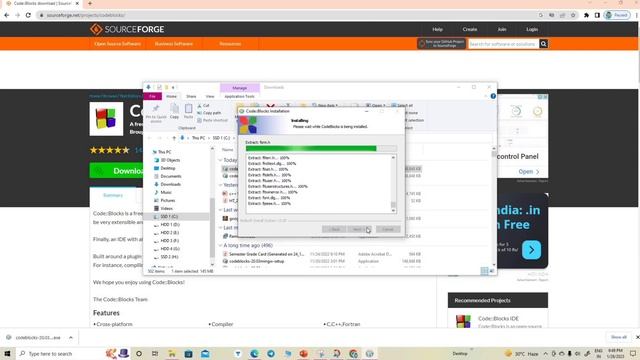640x360 pixels.
Task: Open a new browser tab
Action: coord(90,3)
